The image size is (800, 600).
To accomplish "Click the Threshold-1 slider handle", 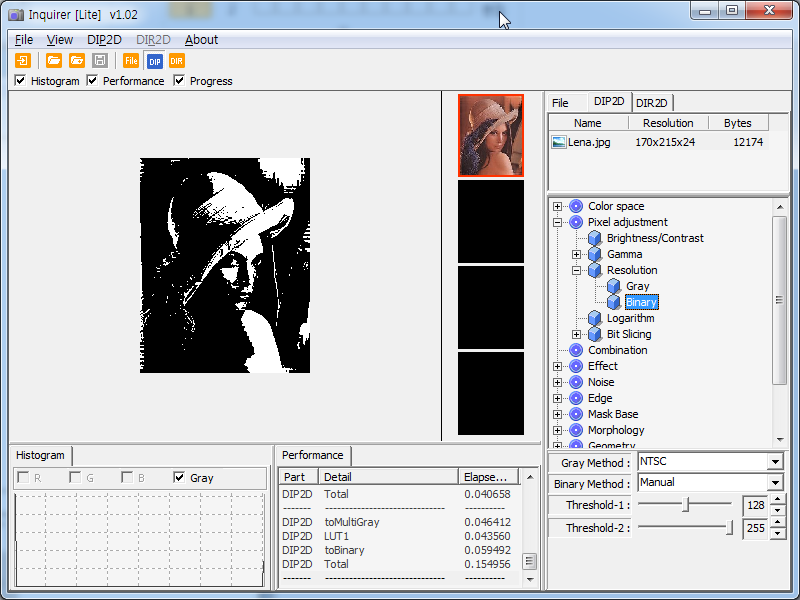I will pos(686,506).
